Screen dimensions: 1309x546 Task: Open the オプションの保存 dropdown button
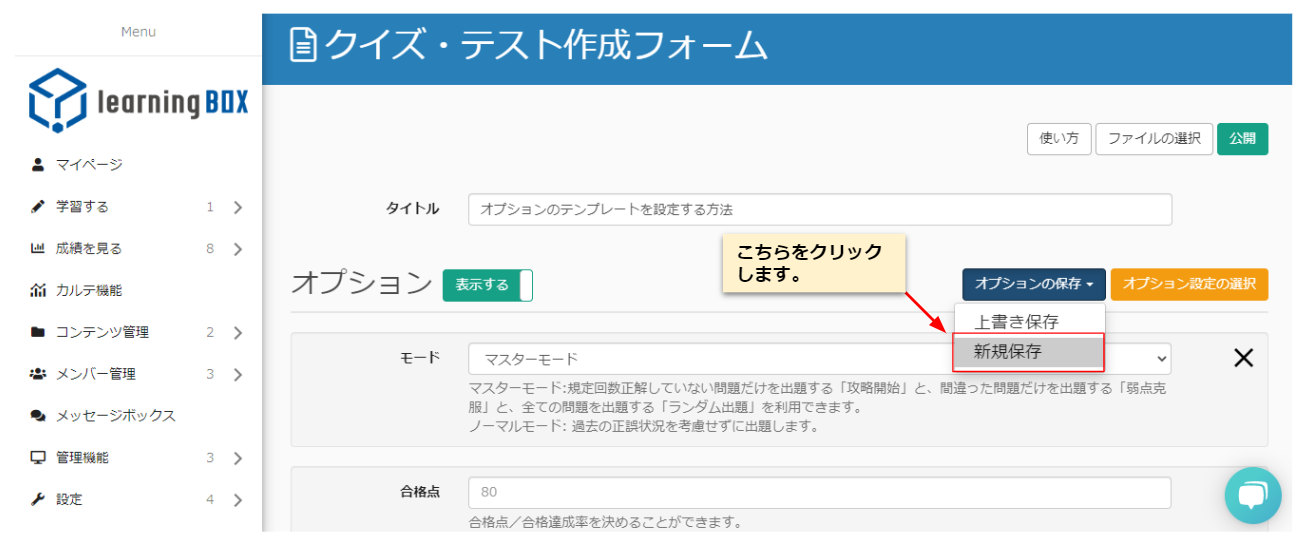[x=1033, y=284]
